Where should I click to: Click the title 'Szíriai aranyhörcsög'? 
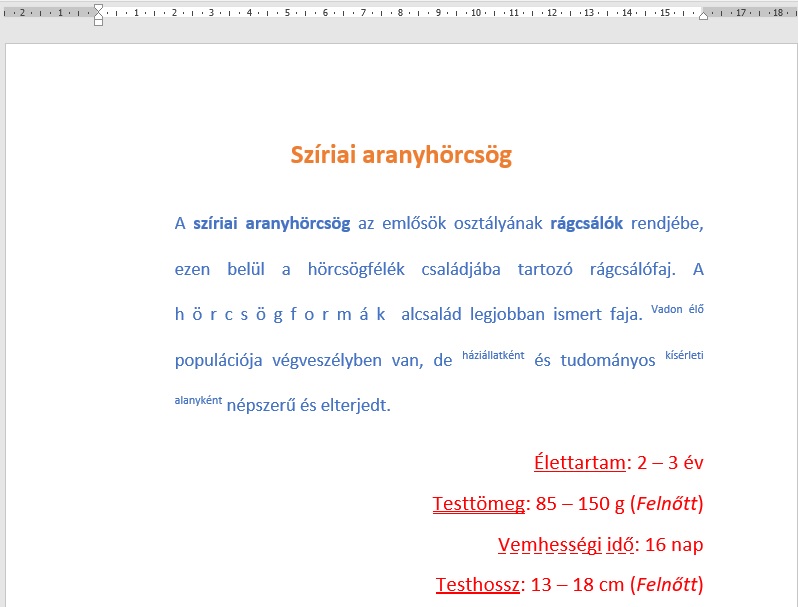[401, 155]
